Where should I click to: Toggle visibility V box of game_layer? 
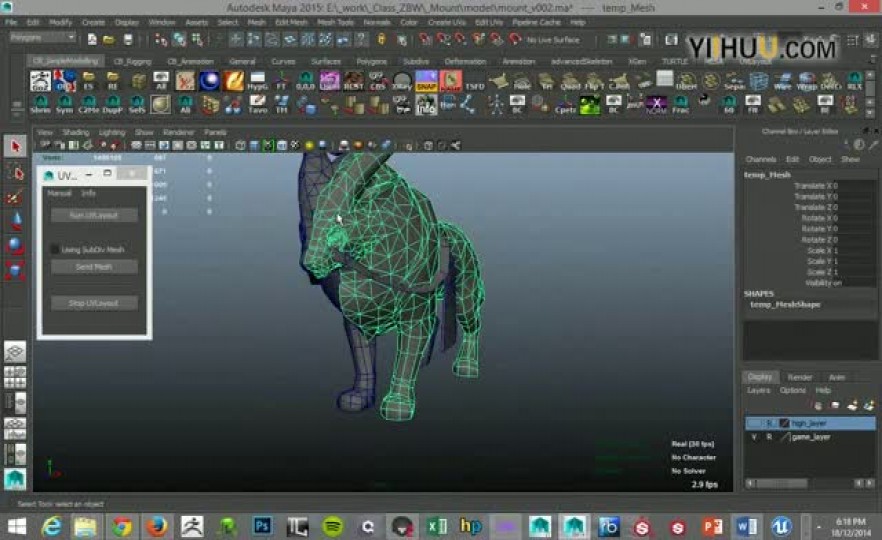click(x=754, y=437)
